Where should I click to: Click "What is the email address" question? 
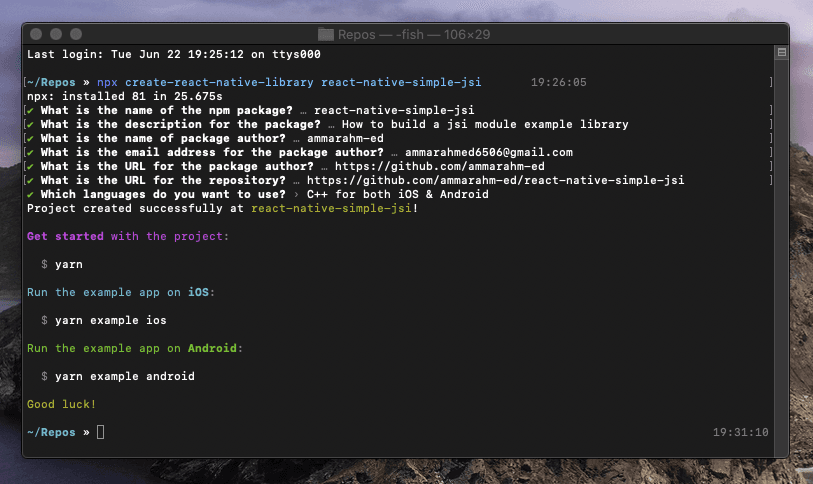coord(212,153)
